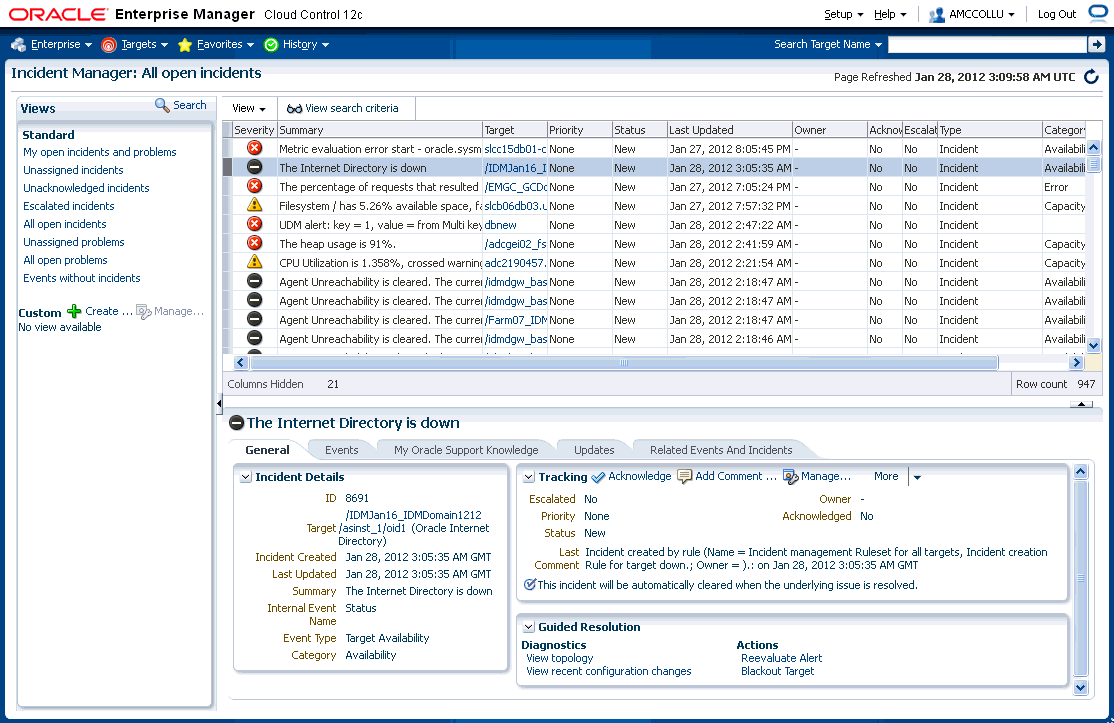1114x723 pixels.
Task: Click critical severity icon for Metric evaluation error
Action: click(x=254, y=148)
